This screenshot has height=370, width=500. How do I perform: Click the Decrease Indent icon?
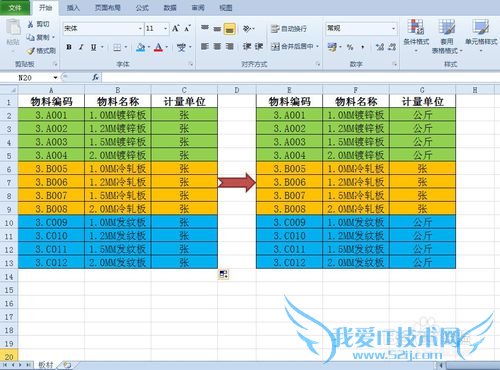247,46
